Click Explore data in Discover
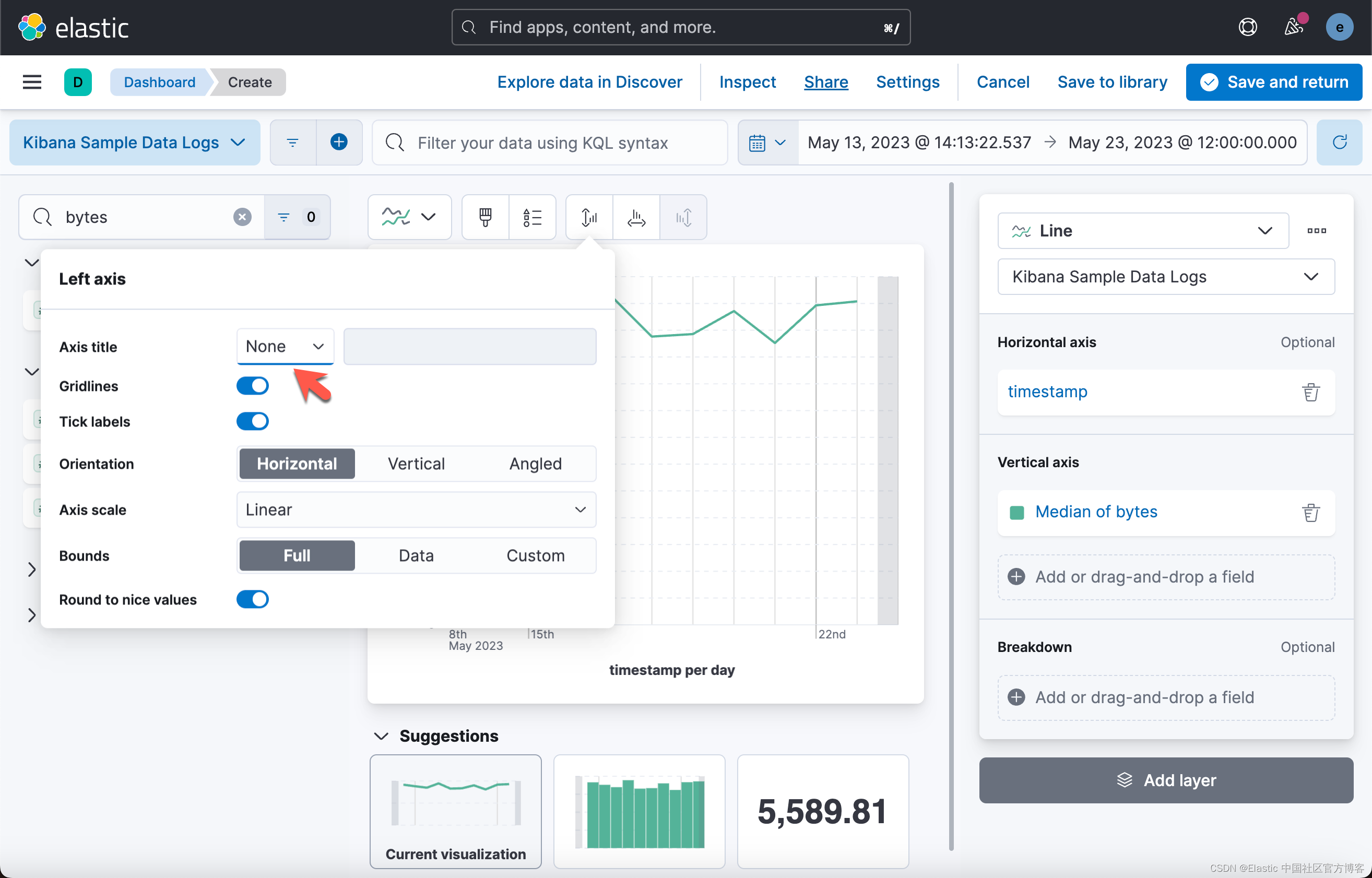The height and width of the screenshot is (878, 1372). (589, 82)
